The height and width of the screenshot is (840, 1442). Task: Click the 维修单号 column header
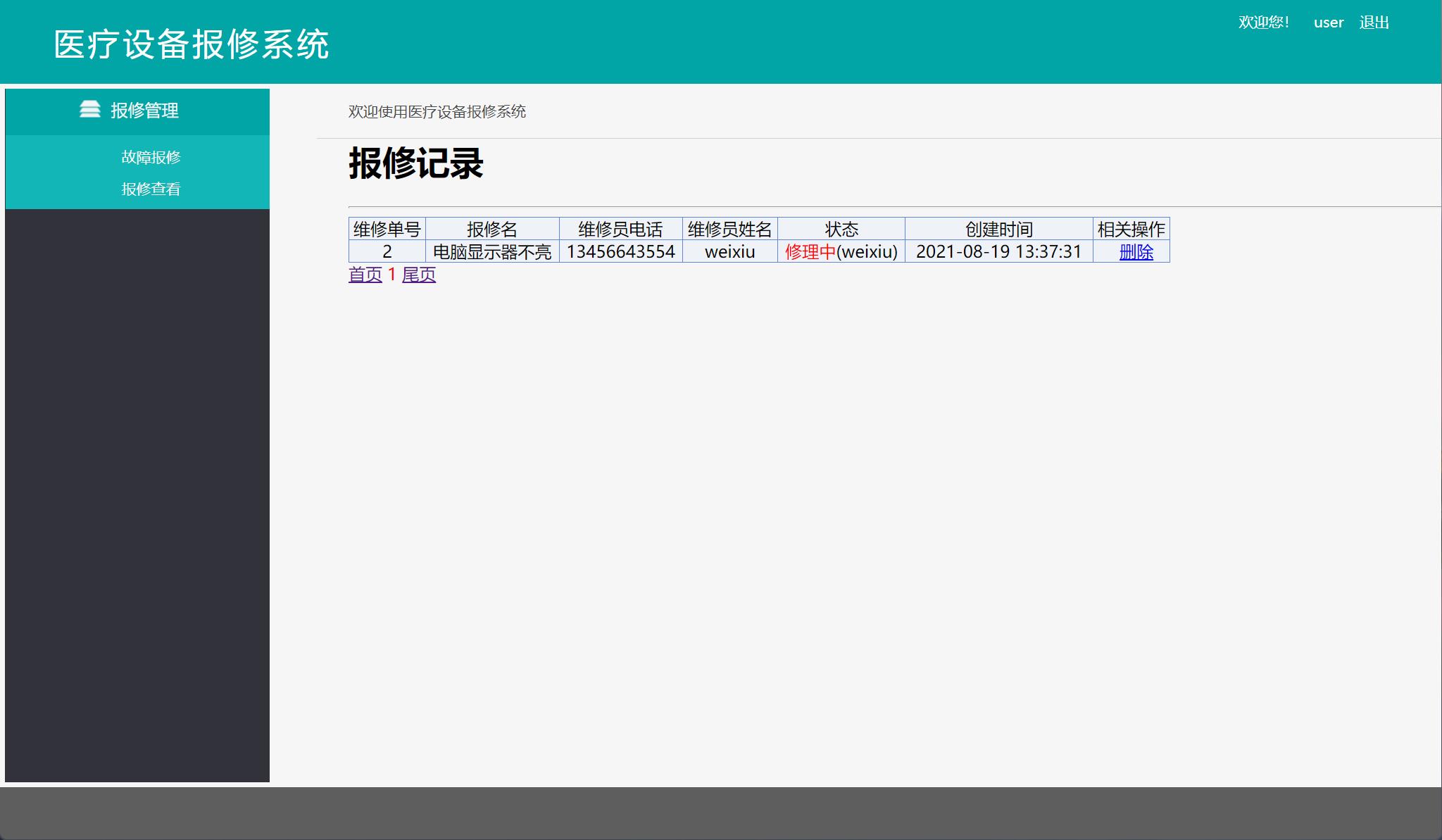click(386, 228)
